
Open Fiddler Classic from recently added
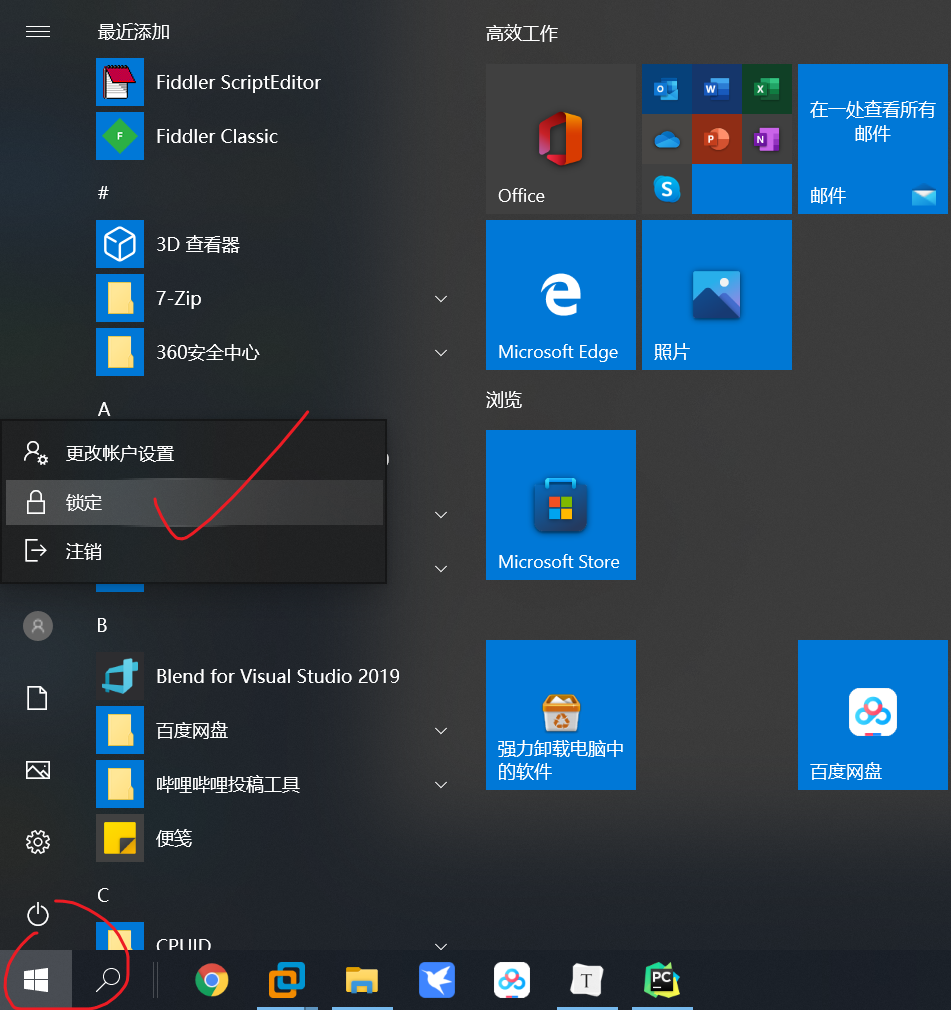(x=216, y=137)
